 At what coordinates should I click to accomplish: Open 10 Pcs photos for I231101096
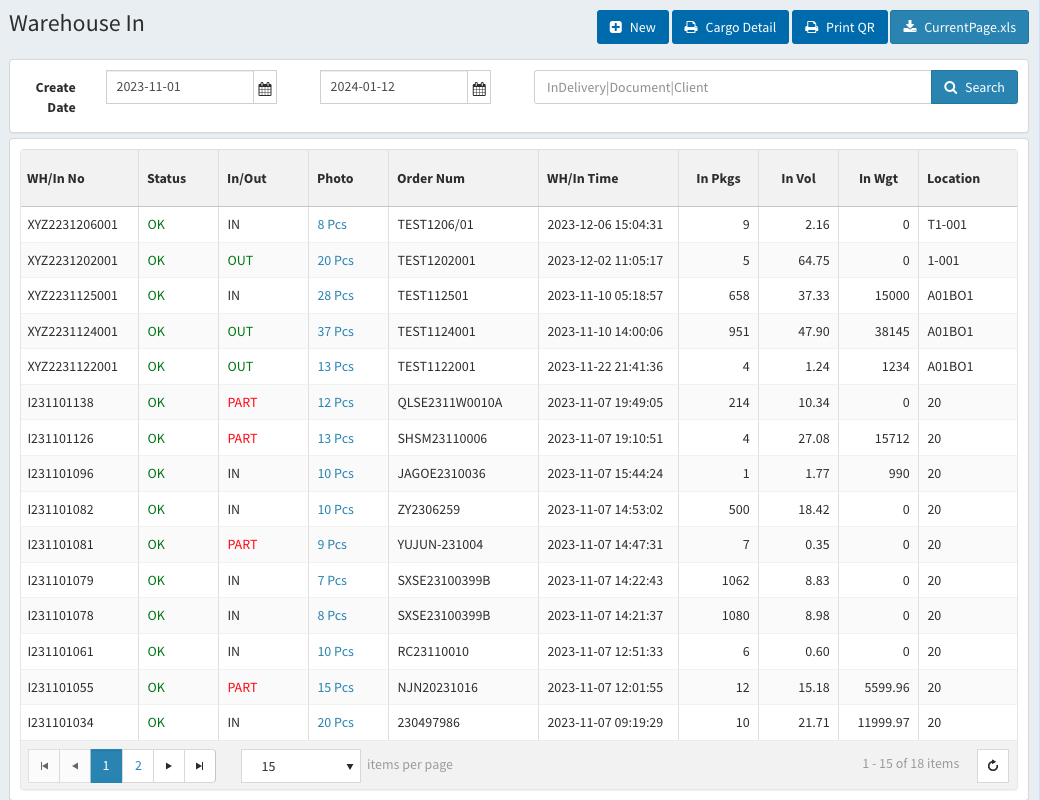[x=335, y=474]
